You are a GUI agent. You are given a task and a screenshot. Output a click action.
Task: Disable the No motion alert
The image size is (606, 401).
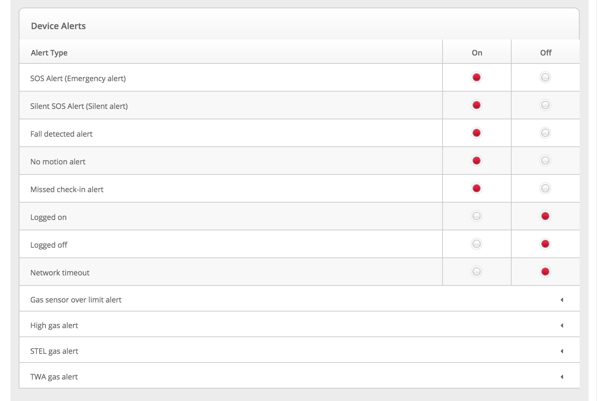545,161
